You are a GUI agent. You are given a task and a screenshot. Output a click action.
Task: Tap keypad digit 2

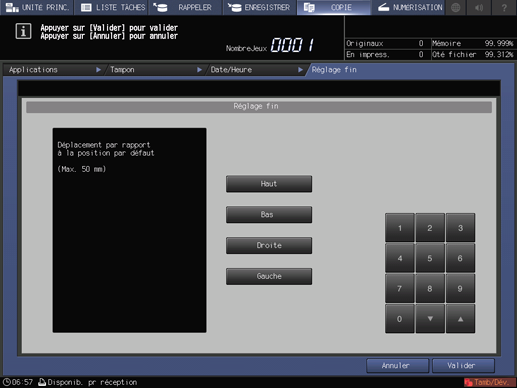tap(430, 228)
